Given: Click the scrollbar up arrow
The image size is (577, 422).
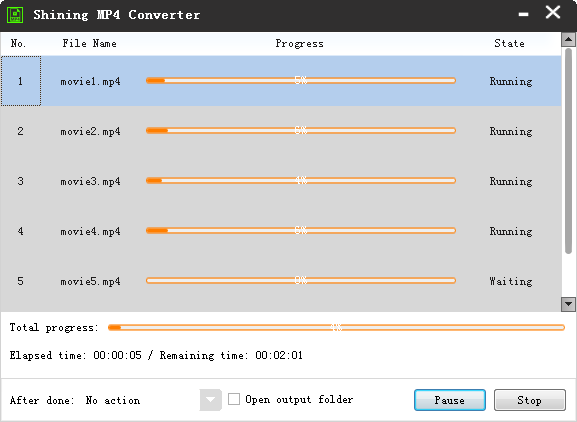Looking at the screenshot, I should pyautogui.click(x=568, y=39).
